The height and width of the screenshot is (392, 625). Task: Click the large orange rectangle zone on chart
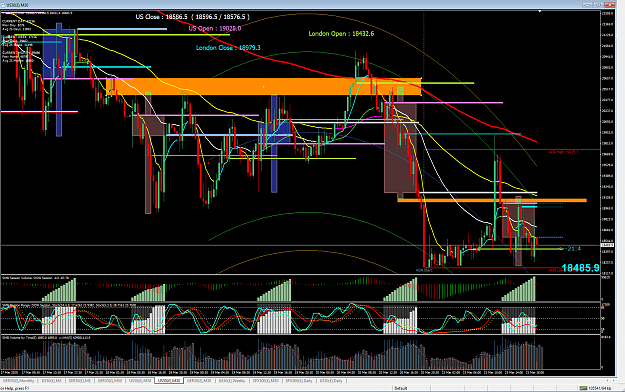(x=263, y=87)
